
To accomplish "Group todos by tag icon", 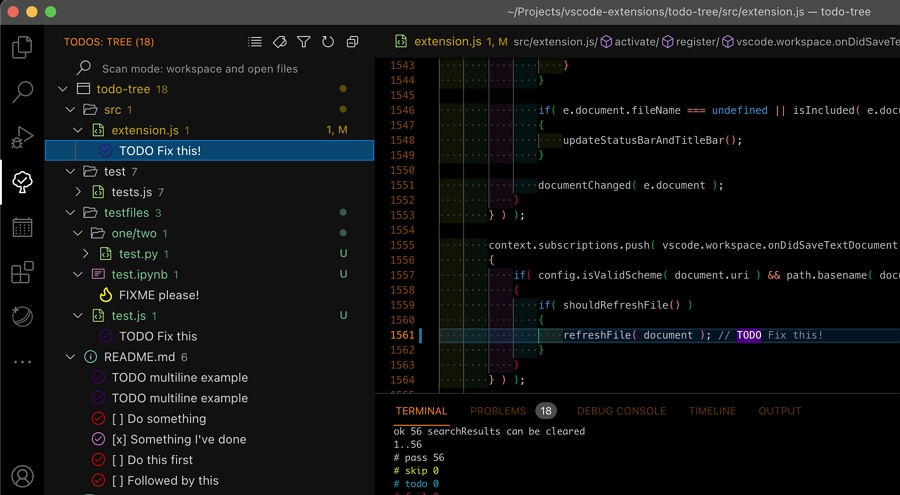I will point(280,41).
